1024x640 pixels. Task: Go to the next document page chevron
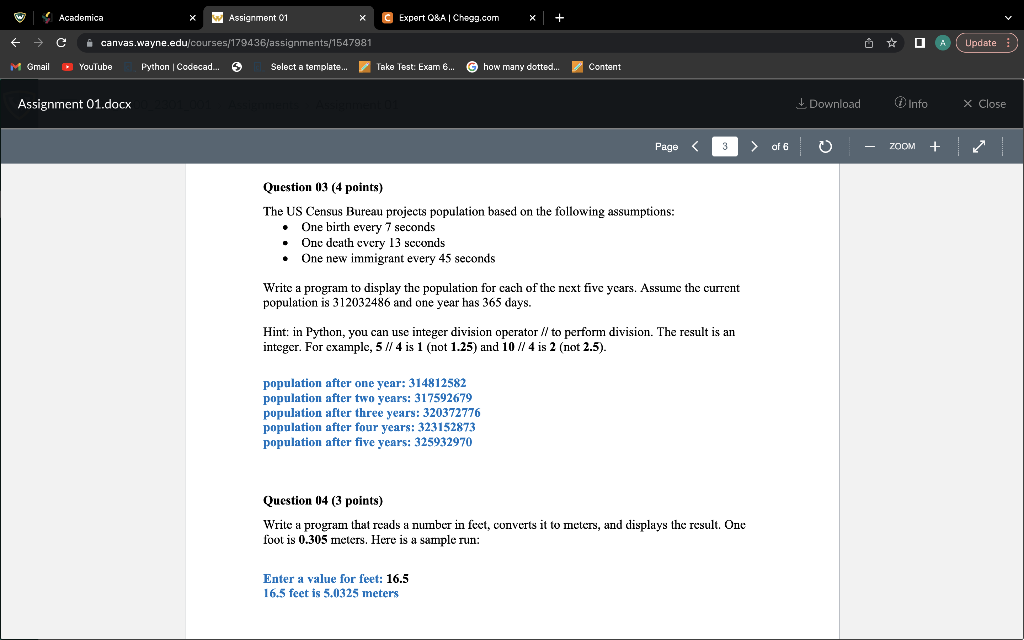click(x=754, y=146)
